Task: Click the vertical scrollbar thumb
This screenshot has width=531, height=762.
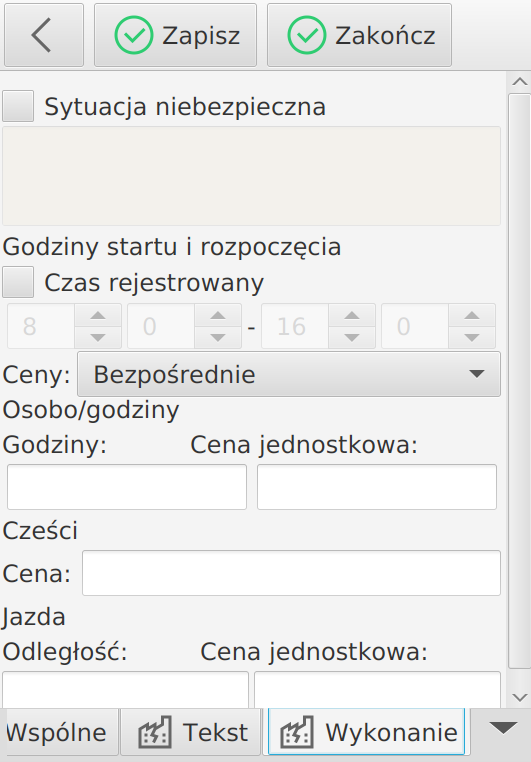Action: click(x=520, y=381)
